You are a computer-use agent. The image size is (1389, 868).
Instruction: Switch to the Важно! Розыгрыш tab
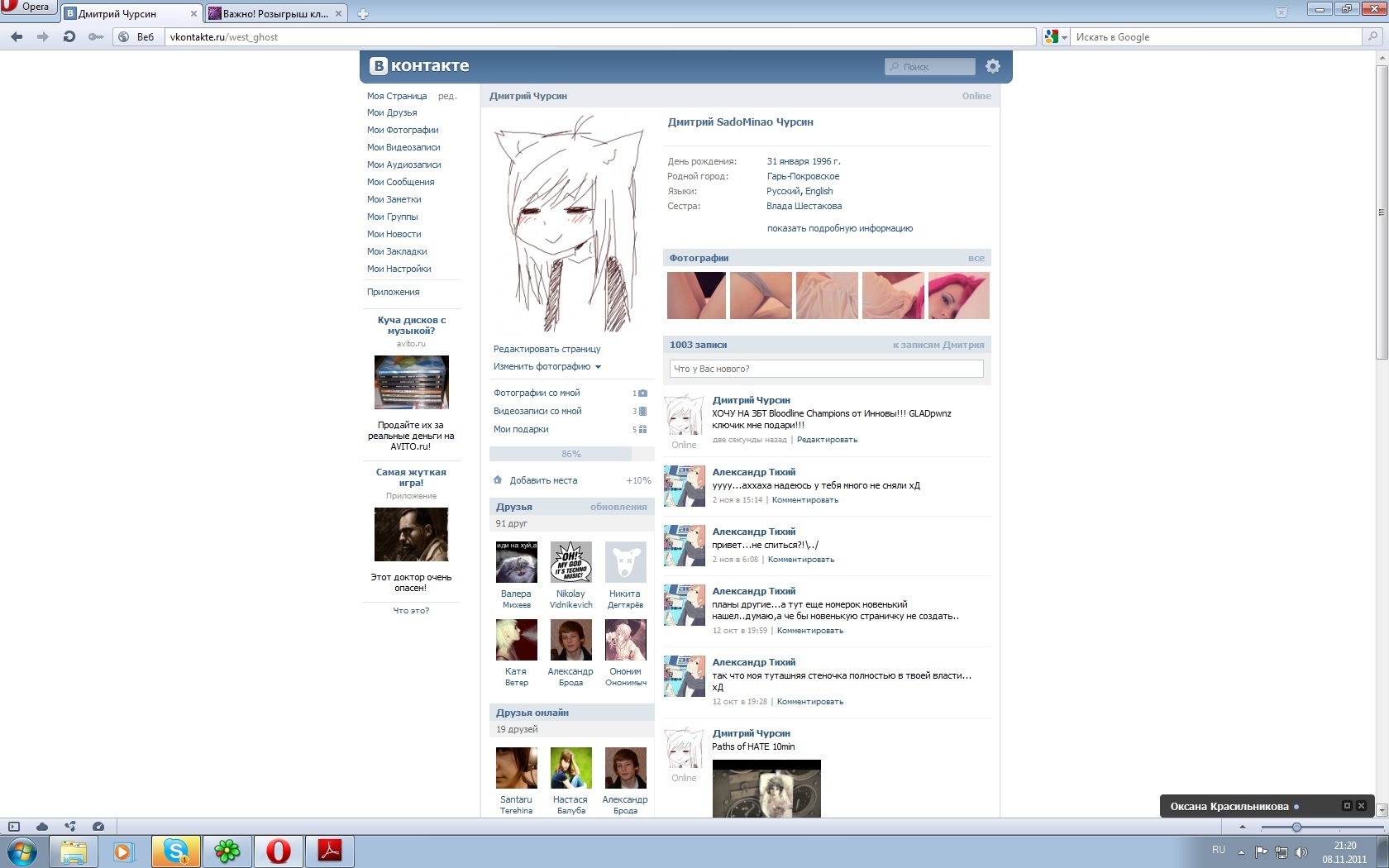click(x=274, y=14)
